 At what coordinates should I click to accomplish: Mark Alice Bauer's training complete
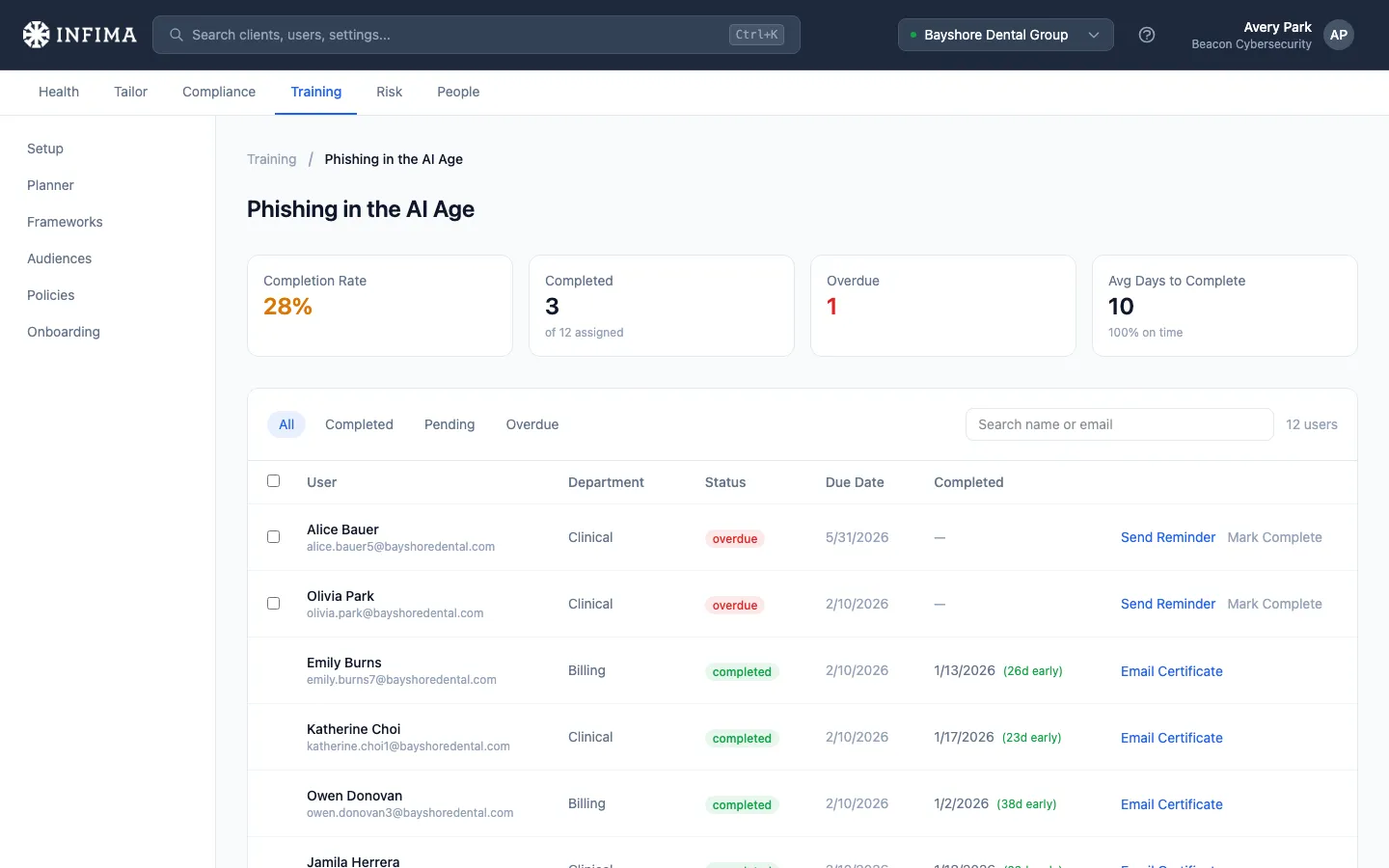click(1274, 537)
